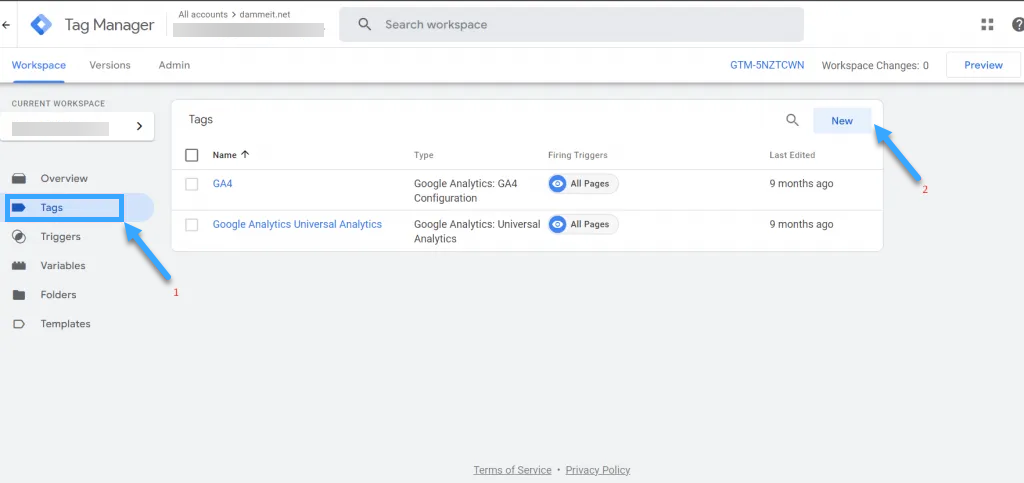1024x483 pixels.
Task: Click the Tags label icon in sidebar
Action: 19,208
